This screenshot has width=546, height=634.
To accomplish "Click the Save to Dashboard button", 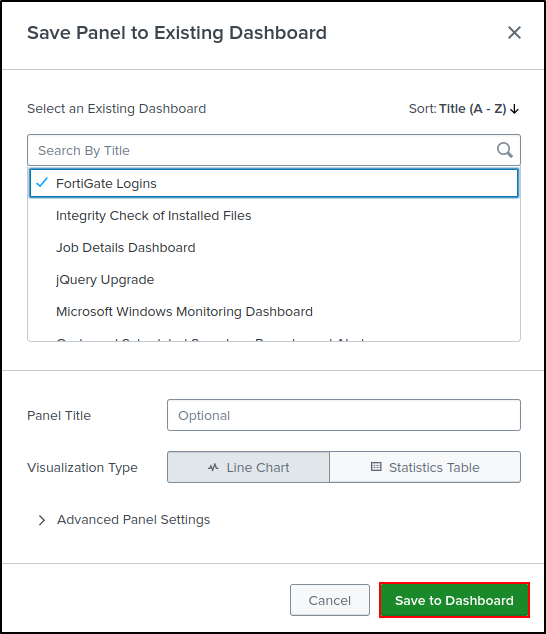I will tap(454, 600).
